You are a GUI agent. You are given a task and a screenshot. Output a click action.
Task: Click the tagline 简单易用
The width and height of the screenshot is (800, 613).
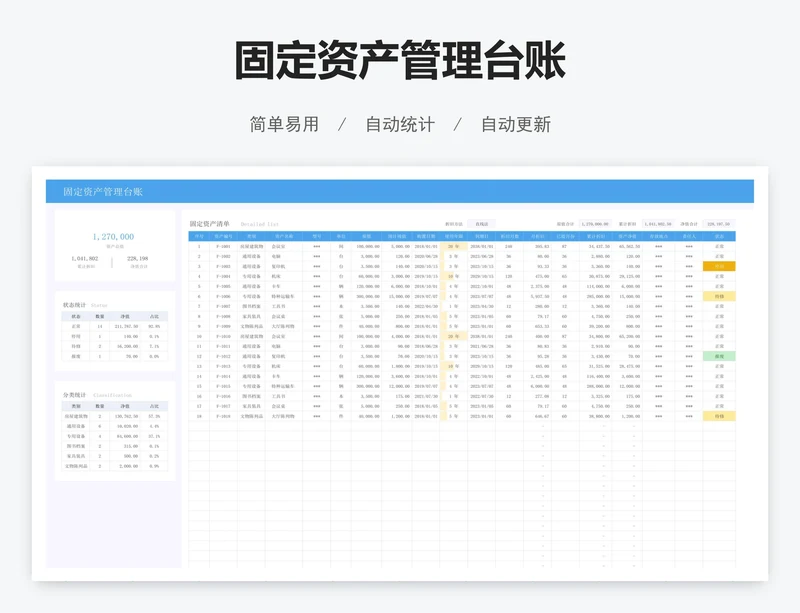284,124
